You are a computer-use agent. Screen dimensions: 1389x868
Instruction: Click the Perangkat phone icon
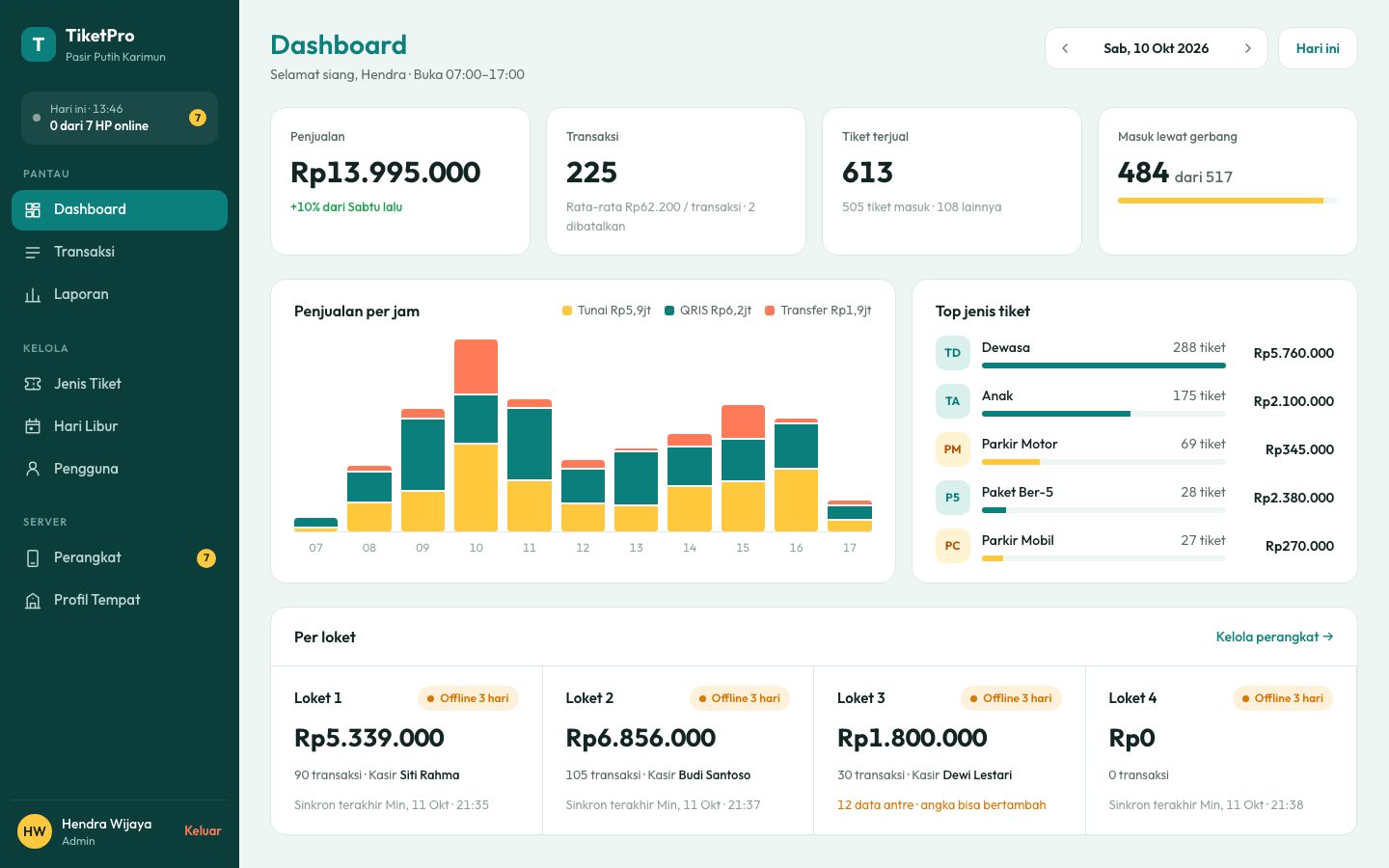click(x=33, y=558)
